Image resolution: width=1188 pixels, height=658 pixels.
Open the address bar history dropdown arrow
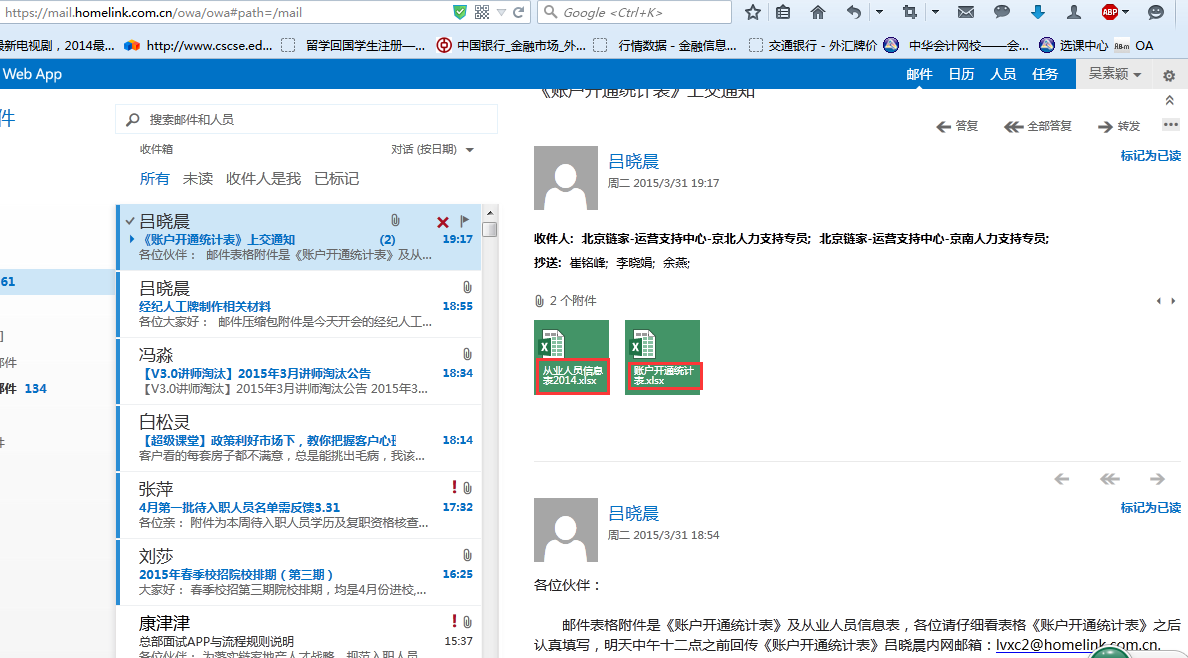502,12
